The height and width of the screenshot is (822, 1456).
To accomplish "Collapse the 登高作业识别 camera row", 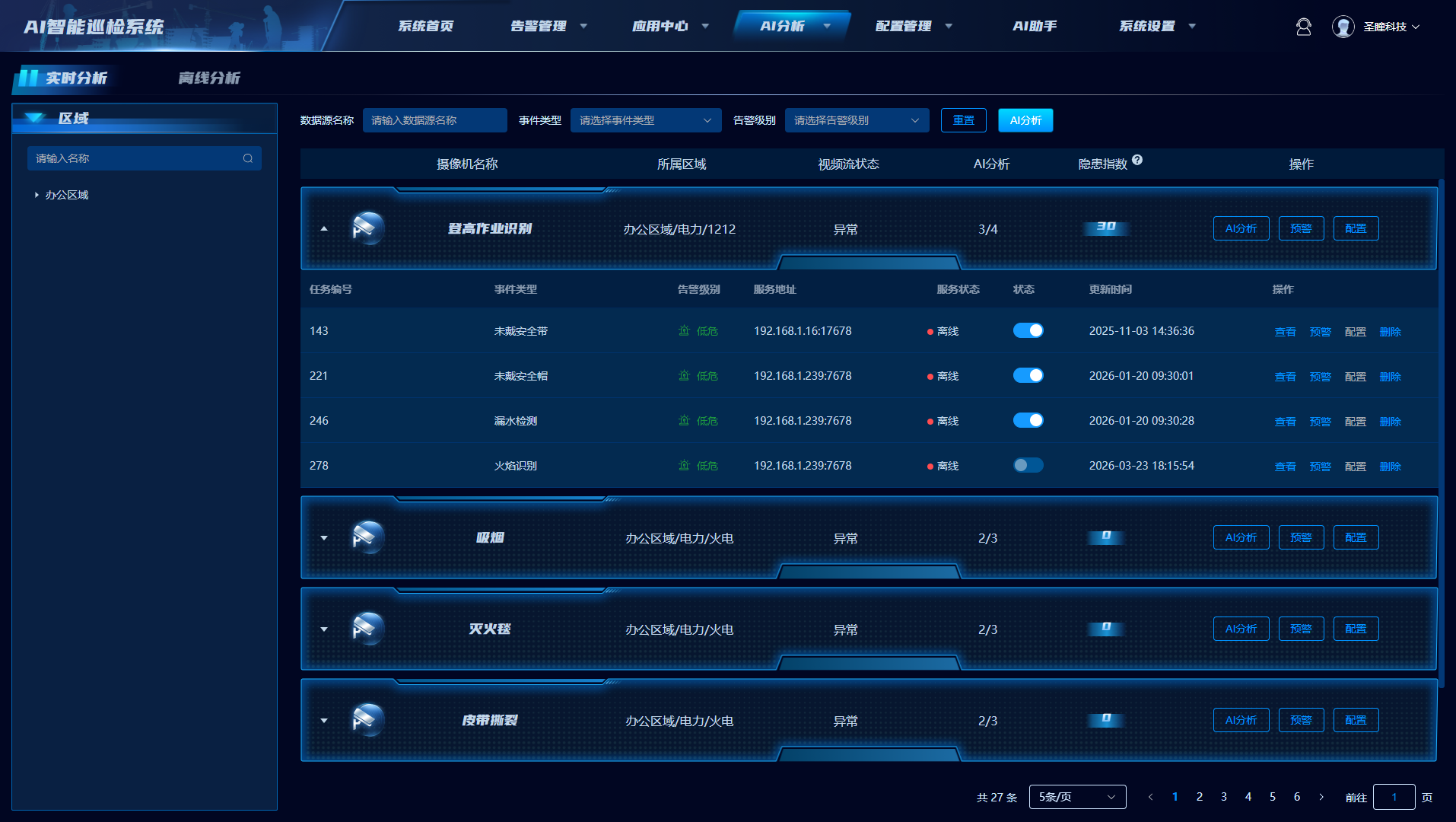I will click(324, 228).
